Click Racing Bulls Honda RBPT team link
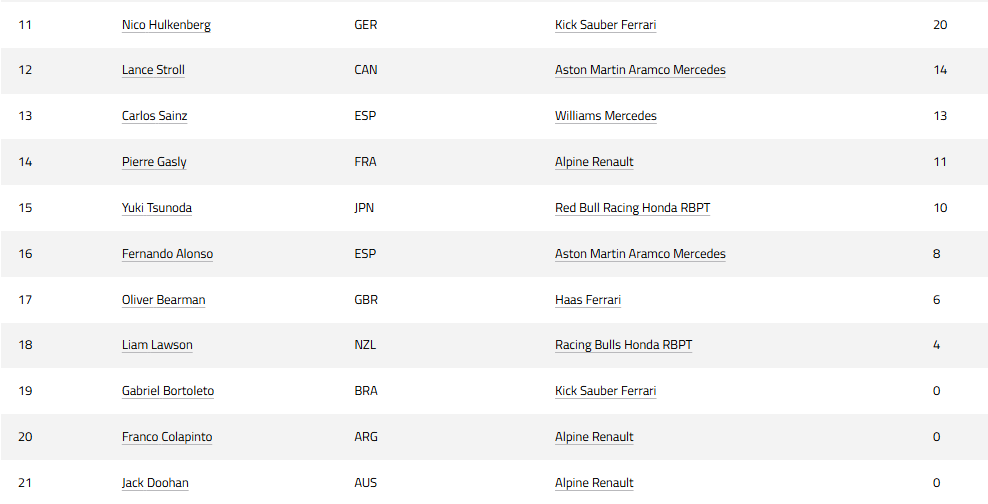Screen dimensions: 988x504 624,345
